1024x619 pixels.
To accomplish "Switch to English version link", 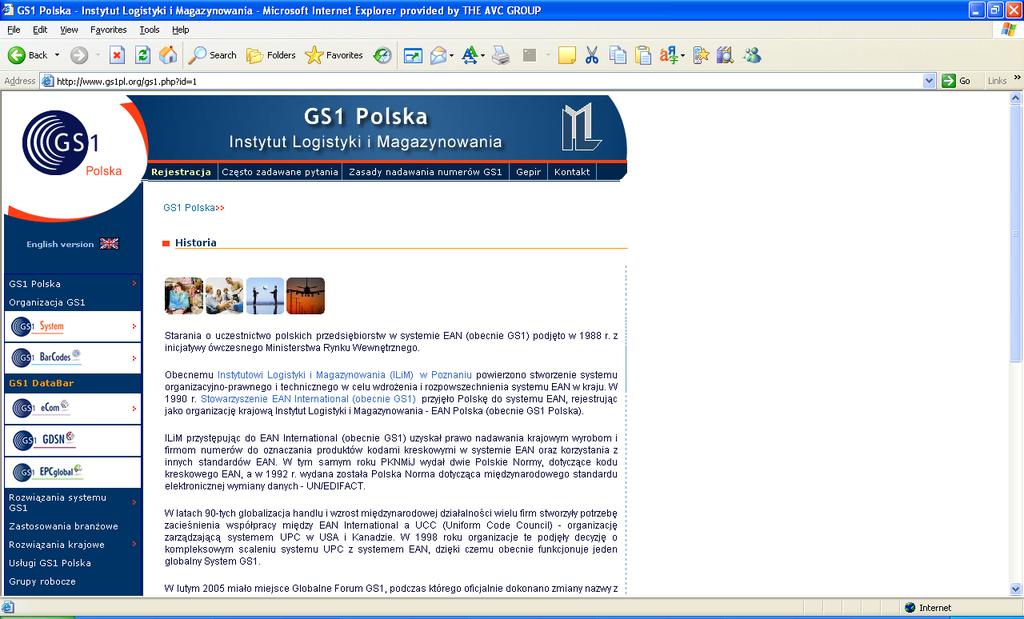I will point(60,244).
